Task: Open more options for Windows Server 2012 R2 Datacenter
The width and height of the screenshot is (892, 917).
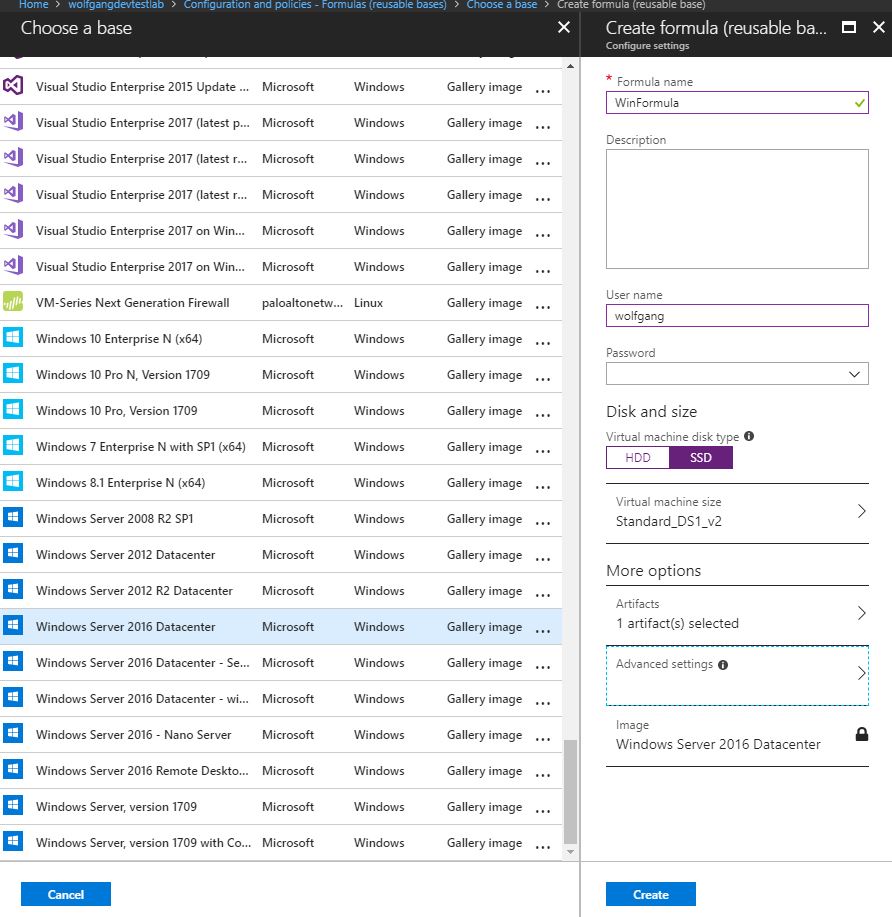Action: point(543,595)
